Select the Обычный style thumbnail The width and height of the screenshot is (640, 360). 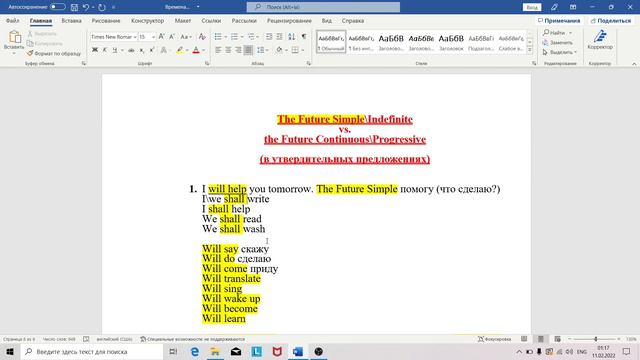click(x=331, y=42)
